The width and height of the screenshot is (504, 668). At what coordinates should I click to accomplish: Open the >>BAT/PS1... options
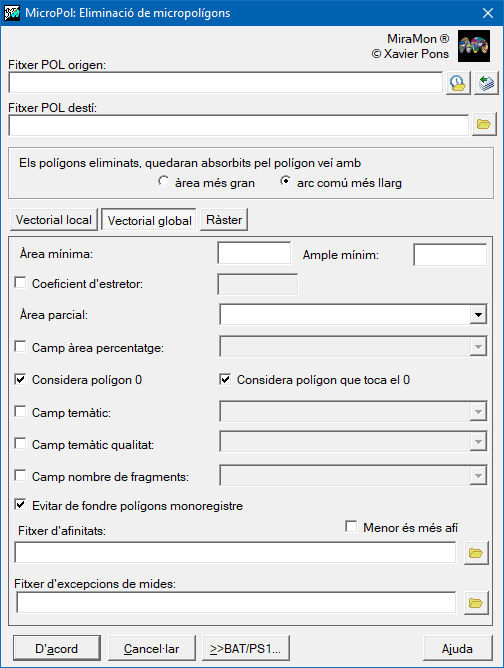pyautogui.click(x=246, y=648)
